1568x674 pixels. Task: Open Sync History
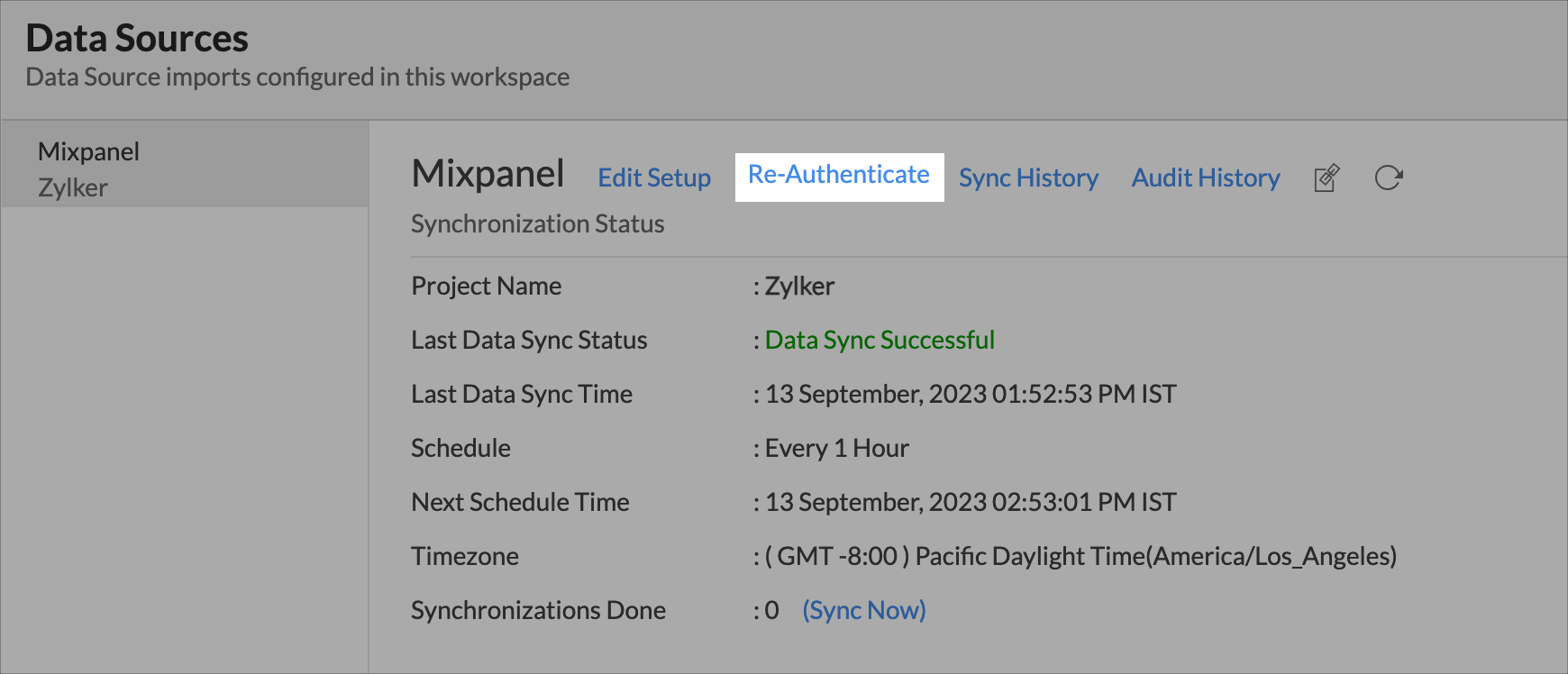[x=1028, y=178]
